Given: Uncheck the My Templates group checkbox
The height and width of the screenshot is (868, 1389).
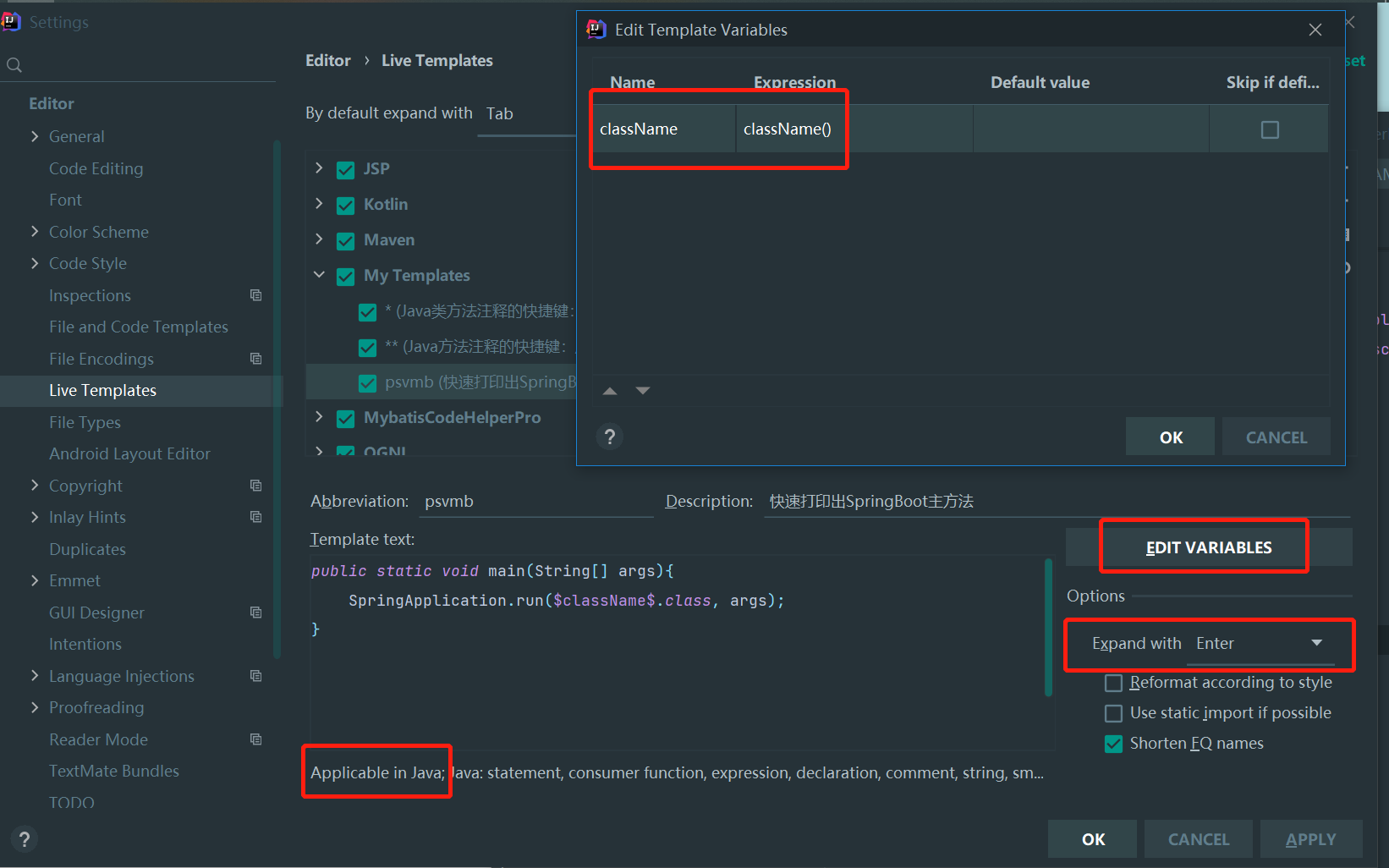Looking at the screenshot, I should tap(345, 277).
